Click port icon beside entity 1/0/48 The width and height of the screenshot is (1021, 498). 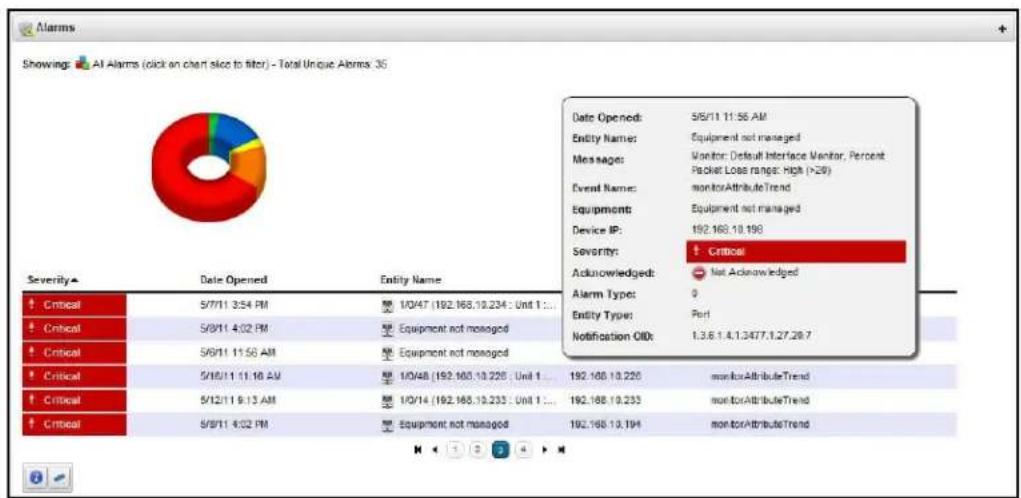387,376
